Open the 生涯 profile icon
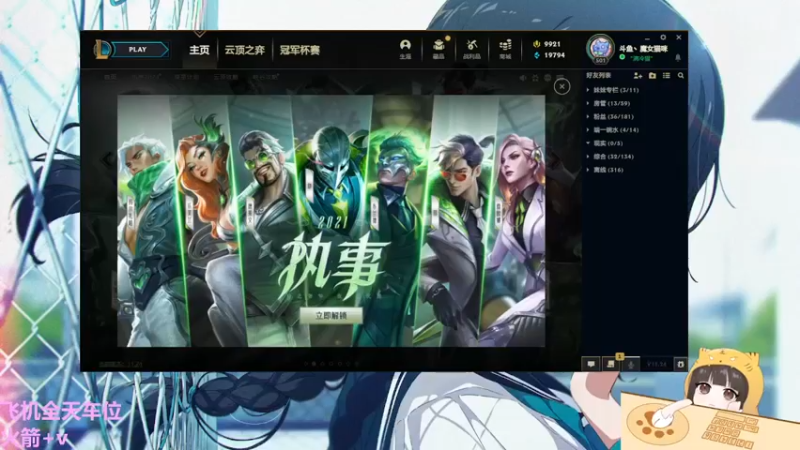800x450 pixels. [405, 49]
